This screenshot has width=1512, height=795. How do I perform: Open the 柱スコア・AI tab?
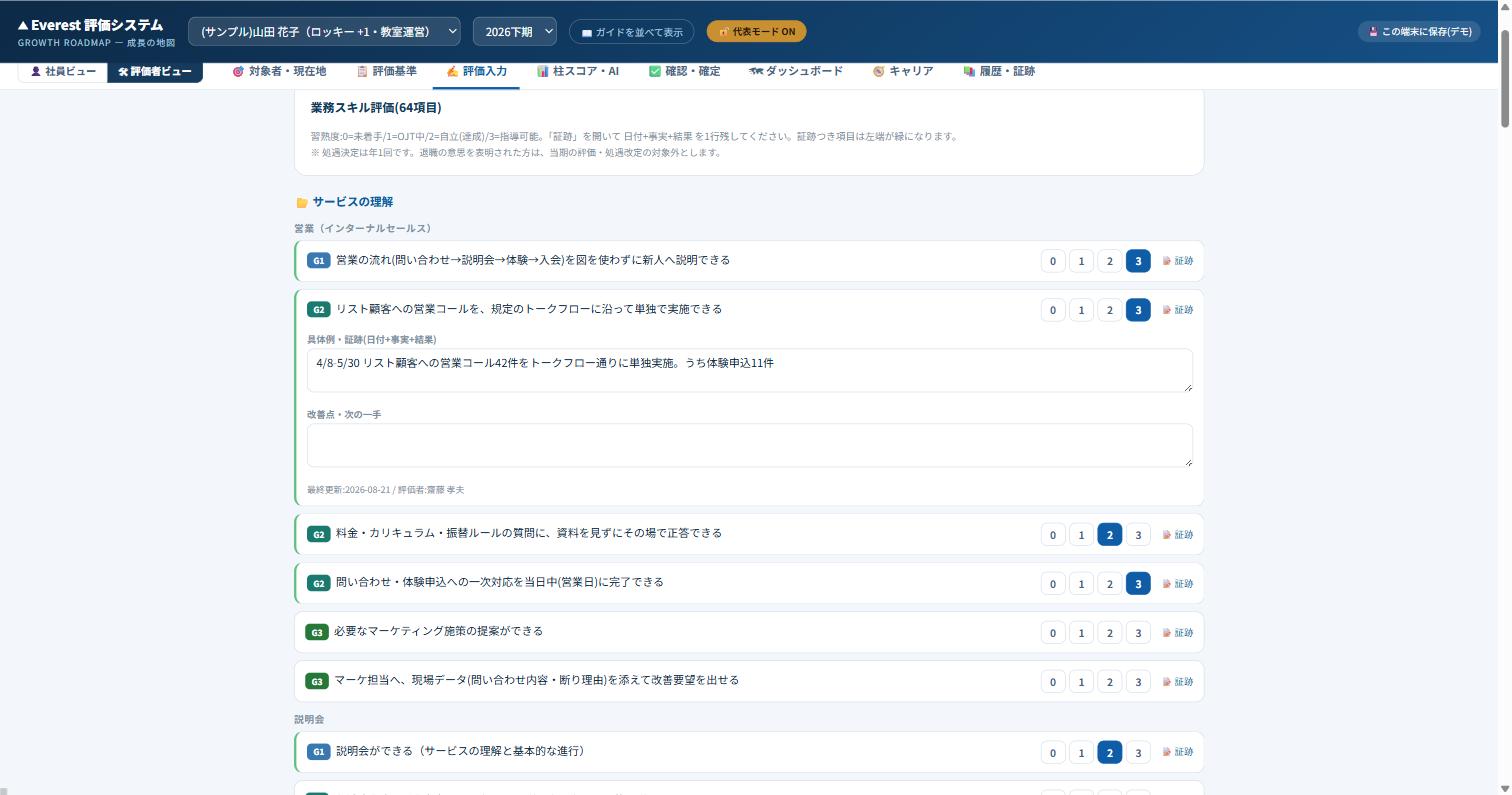578,72
